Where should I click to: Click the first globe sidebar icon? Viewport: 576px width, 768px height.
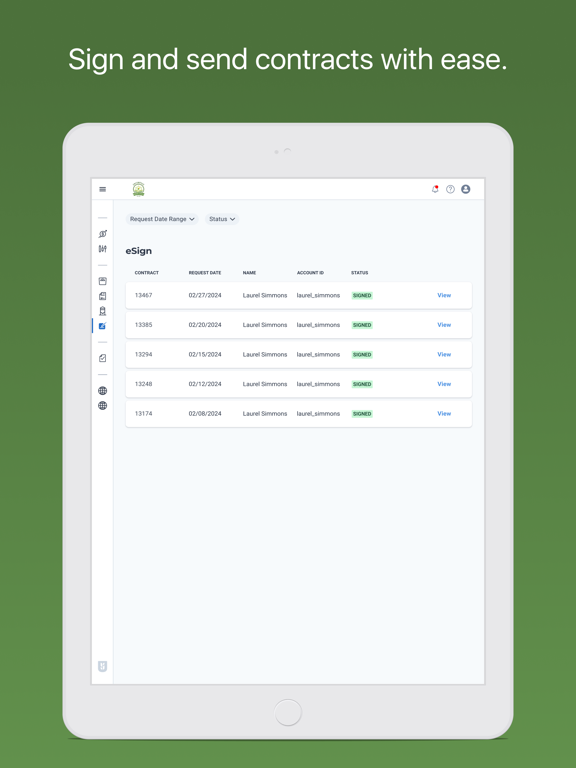click(102, 391)
